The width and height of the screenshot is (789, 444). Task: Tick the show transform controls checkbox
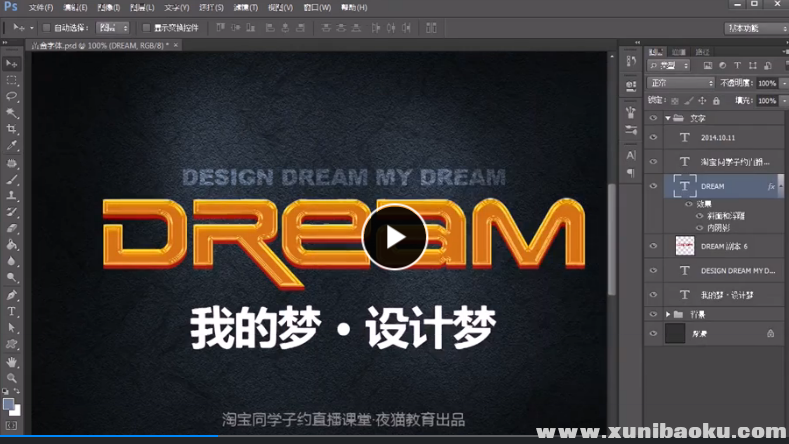(146, 27)
